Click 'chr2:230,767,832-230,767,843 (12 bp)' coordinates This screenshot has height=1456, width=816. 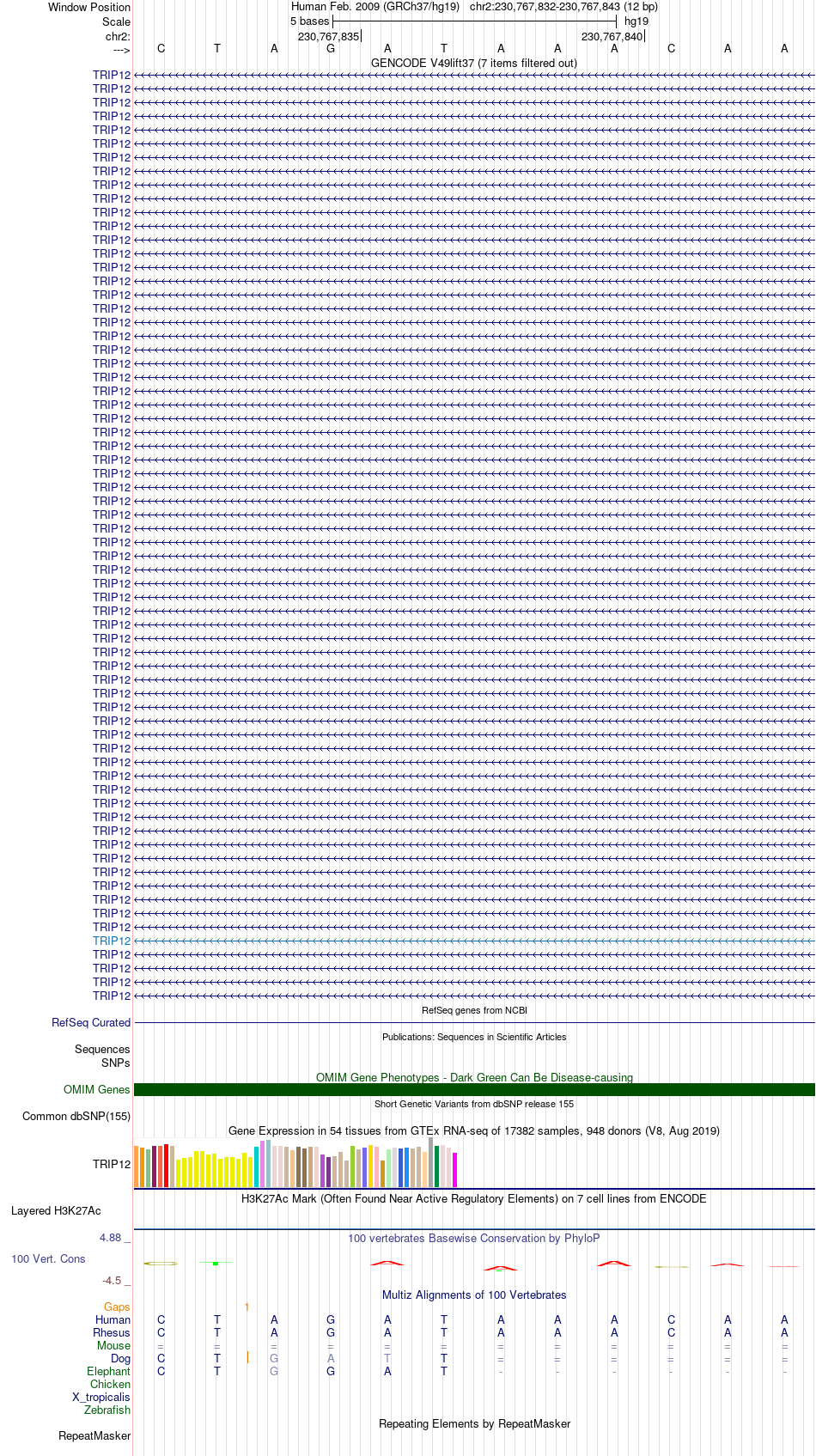(563, 6)
